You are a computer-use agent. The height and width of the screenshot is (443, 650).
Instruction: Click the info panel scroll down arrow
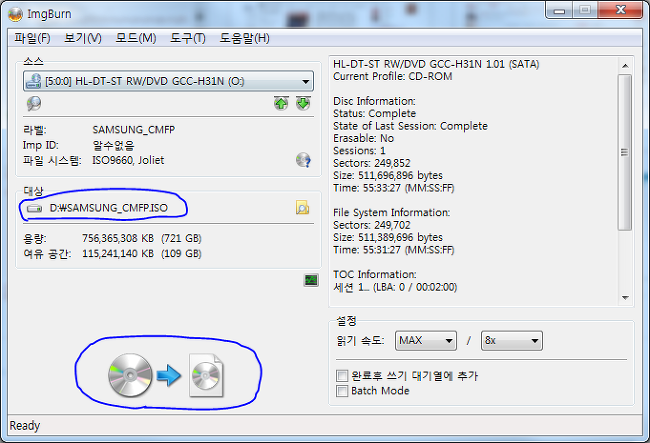(625, 298)
